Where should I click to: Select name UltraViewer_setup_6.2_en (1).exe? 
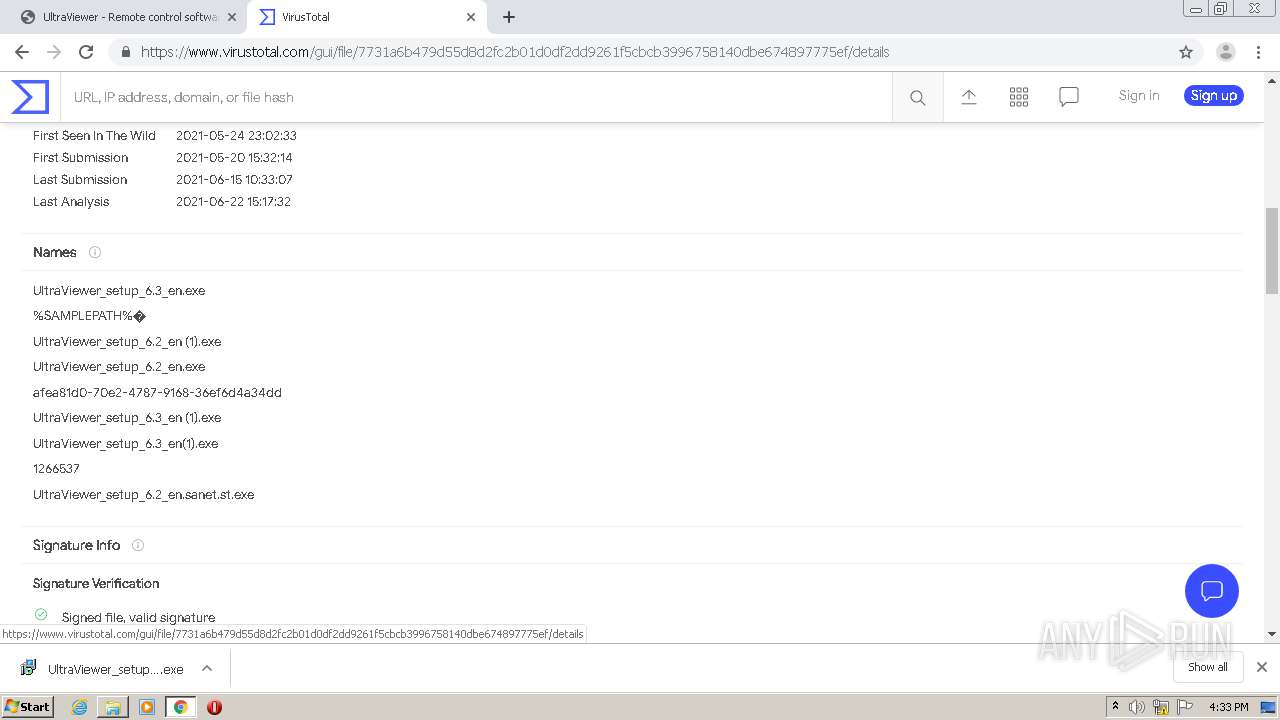pos(127,342)
